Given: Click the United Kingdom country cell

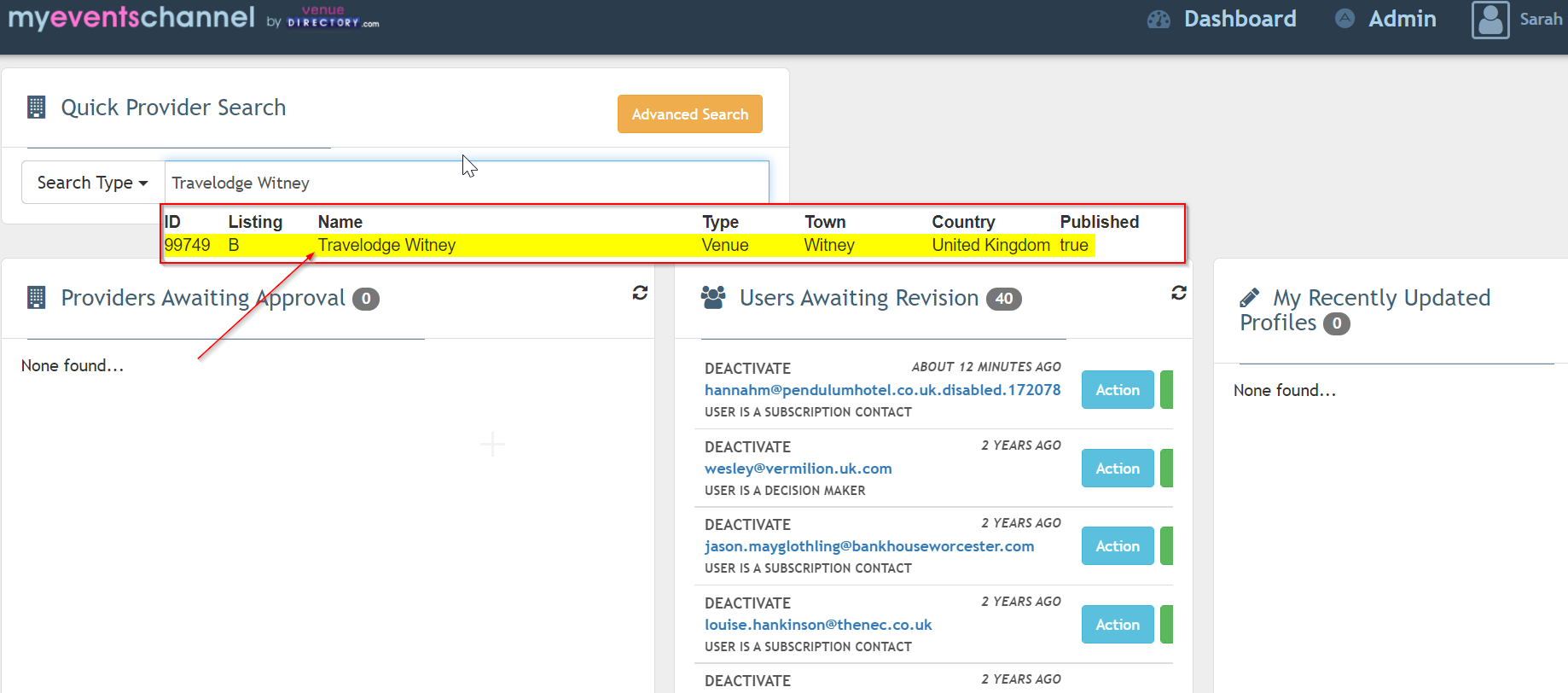Looking at the screenshot, I should pos(990,245).
